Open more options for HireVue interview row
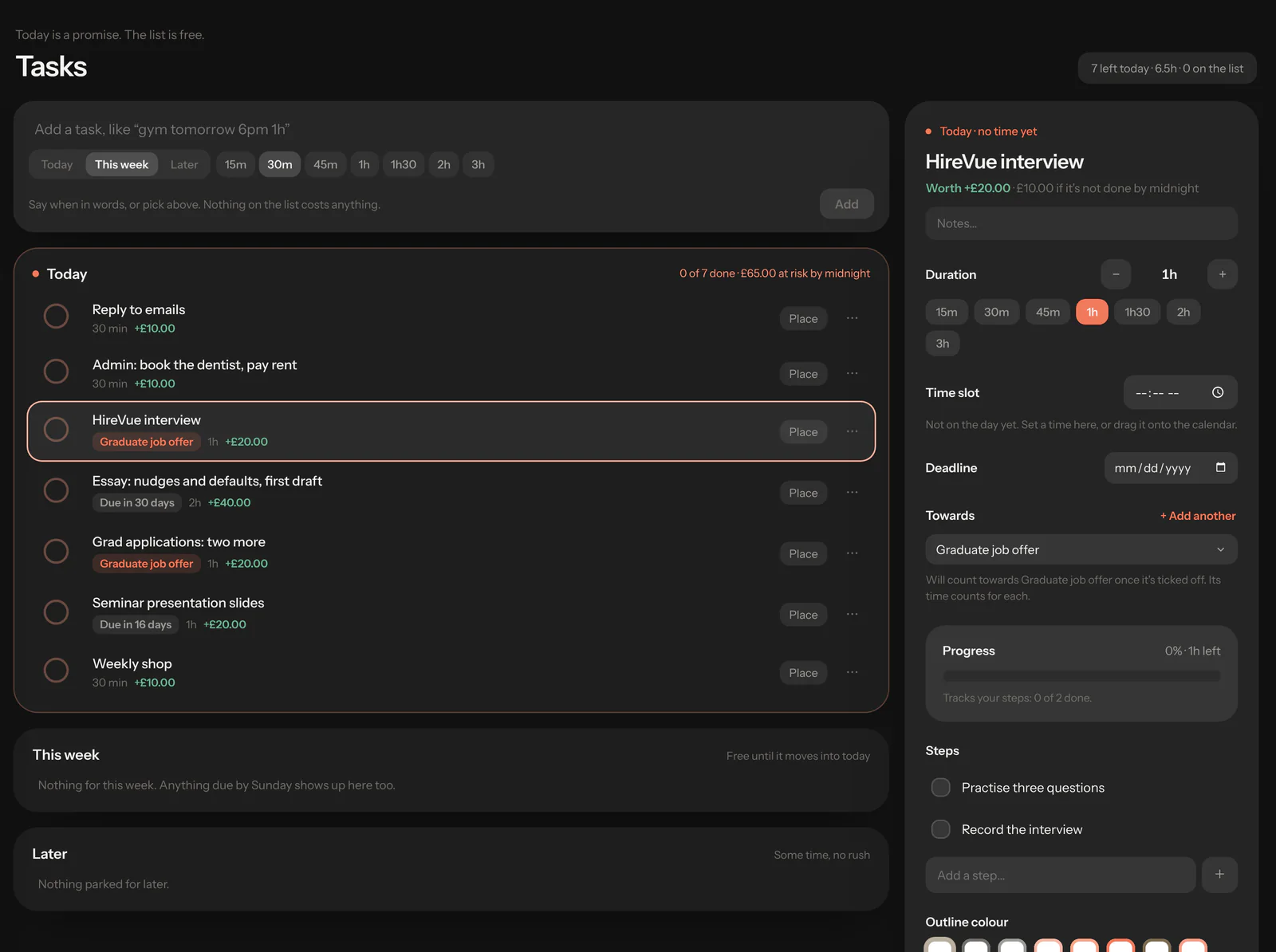 (852, 431)
